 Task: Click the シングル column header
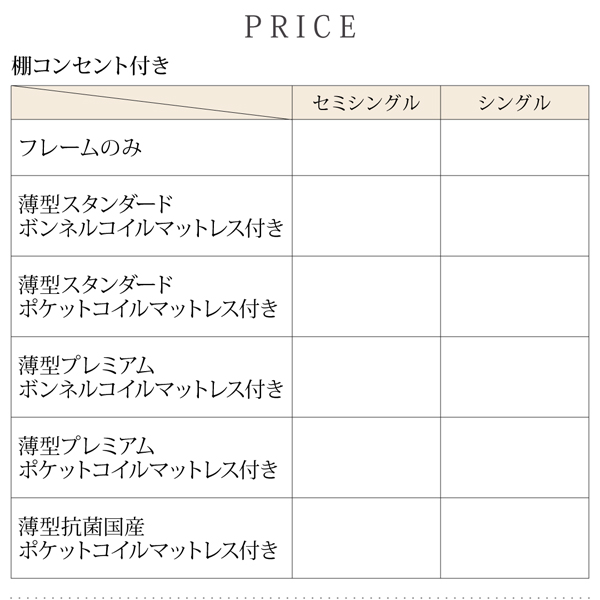pyautogui.click(x=515, y=103)
